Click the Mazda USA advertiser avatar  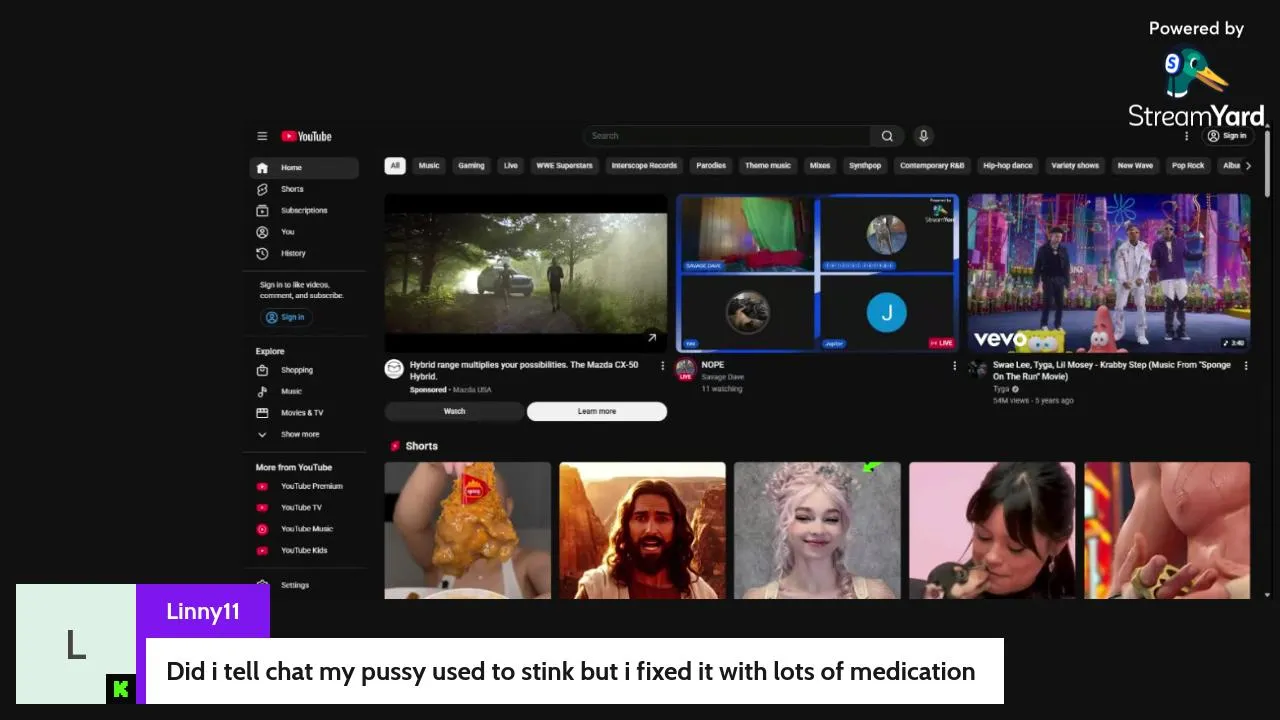tap(394, 369)
